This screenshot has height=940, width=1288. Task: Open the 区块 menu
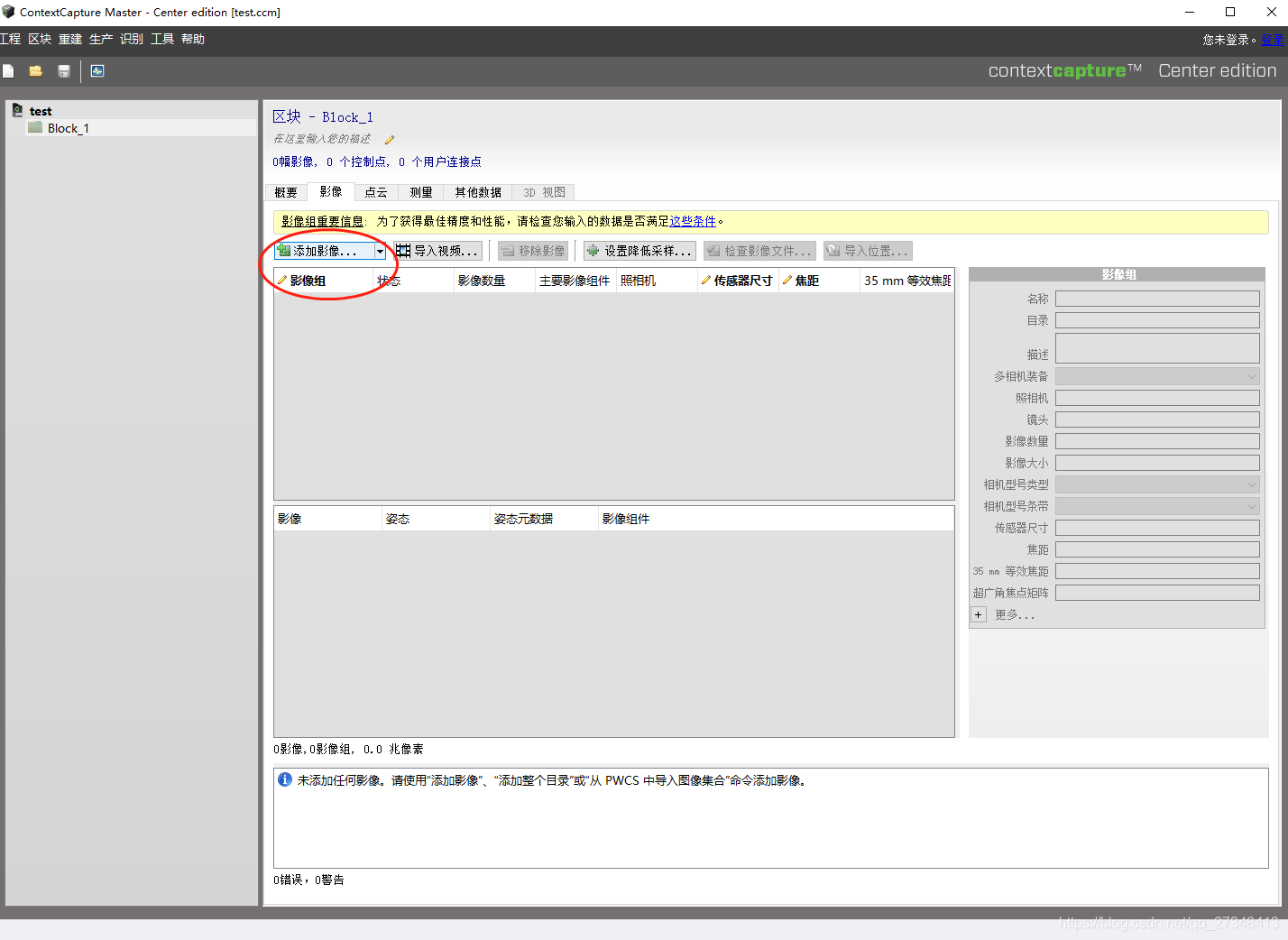click(x=40, y=39)
